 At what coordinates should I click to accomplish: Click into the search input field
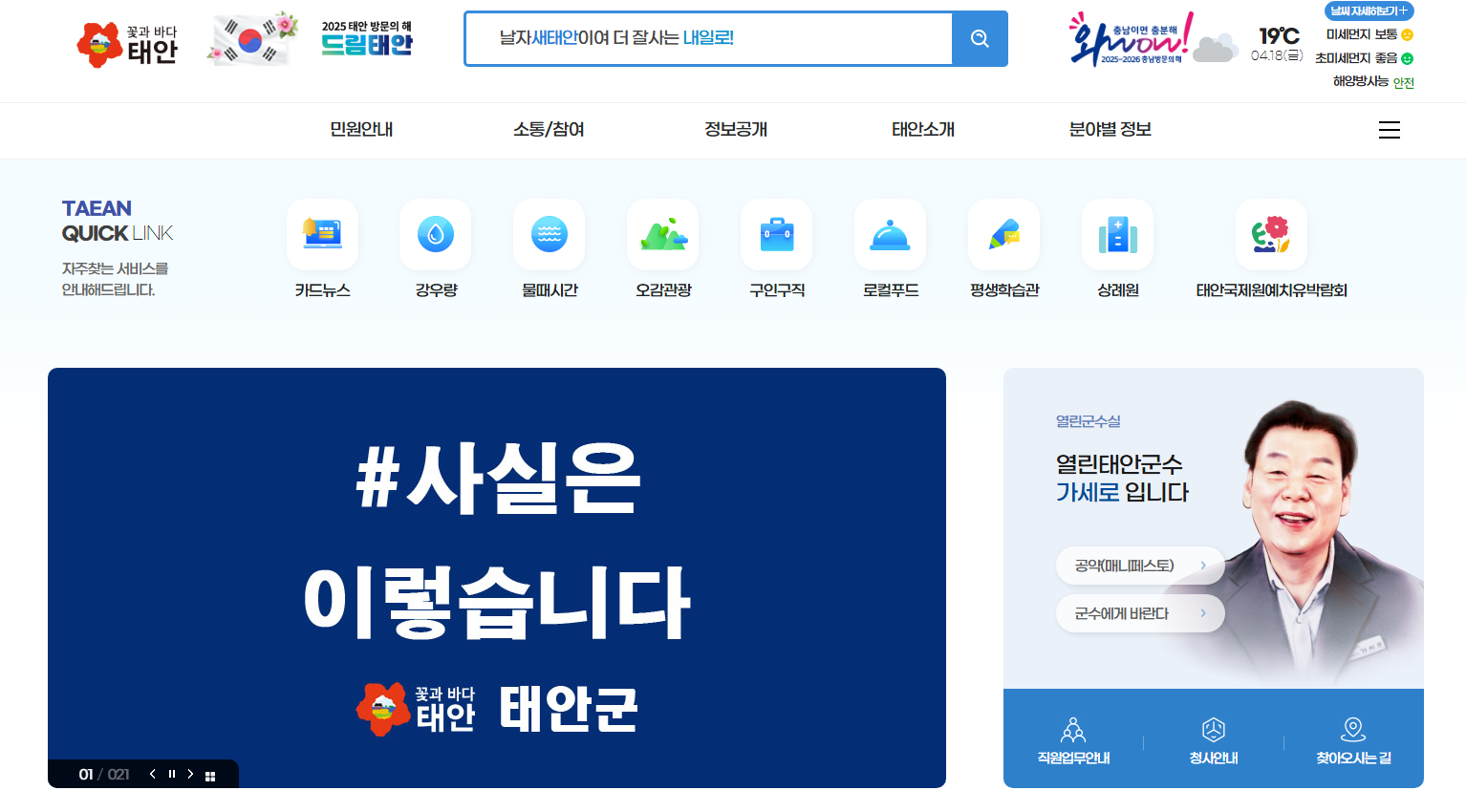click(708, 38)
